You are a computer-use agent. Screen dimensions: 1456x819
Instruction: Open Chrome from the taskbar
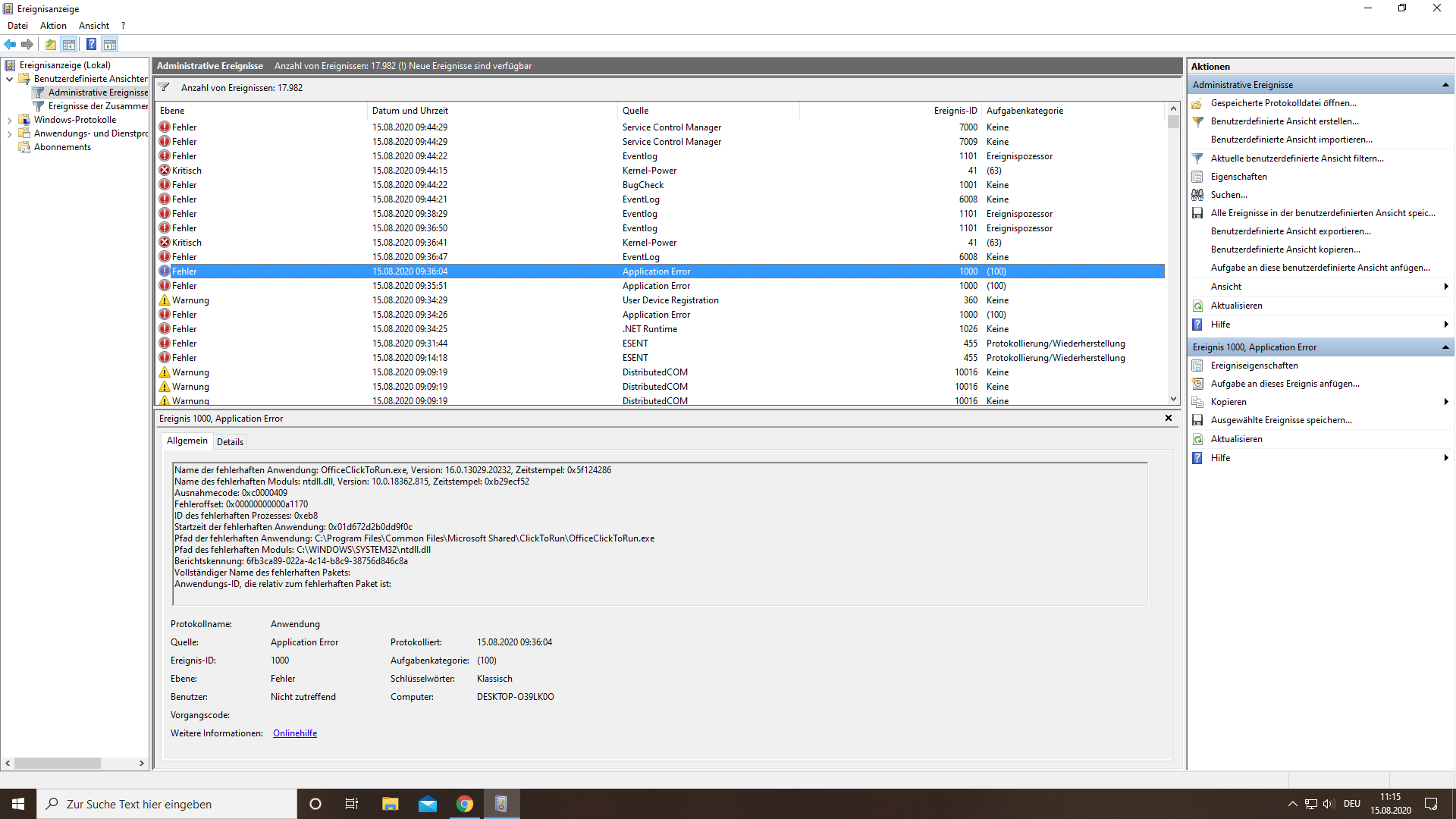click(x=464, y=804)
